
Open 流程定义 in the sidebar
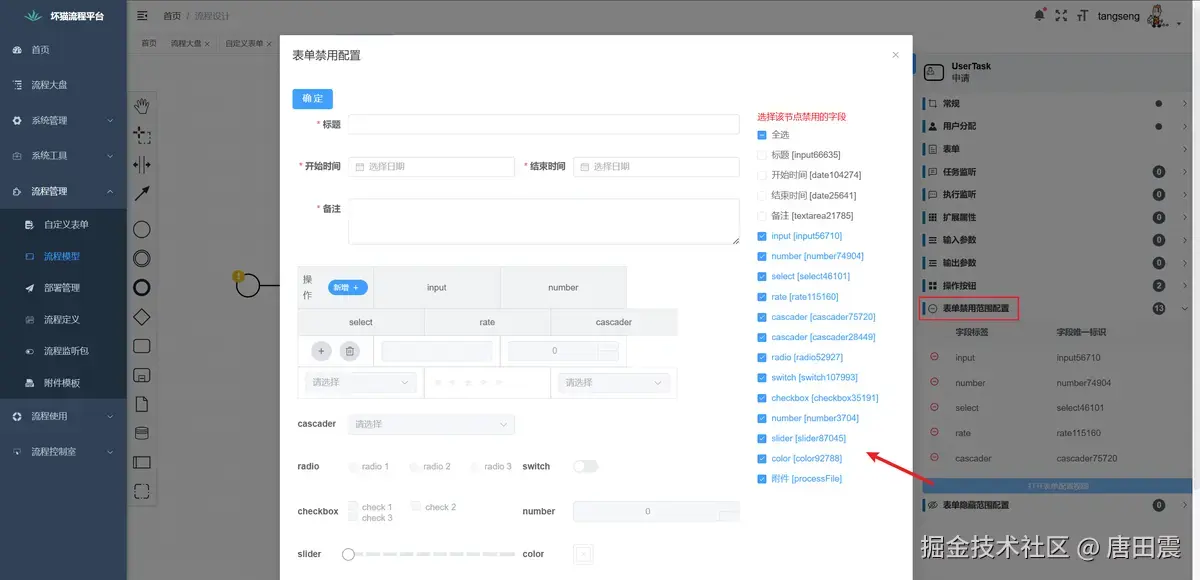[x=63, y=320]
